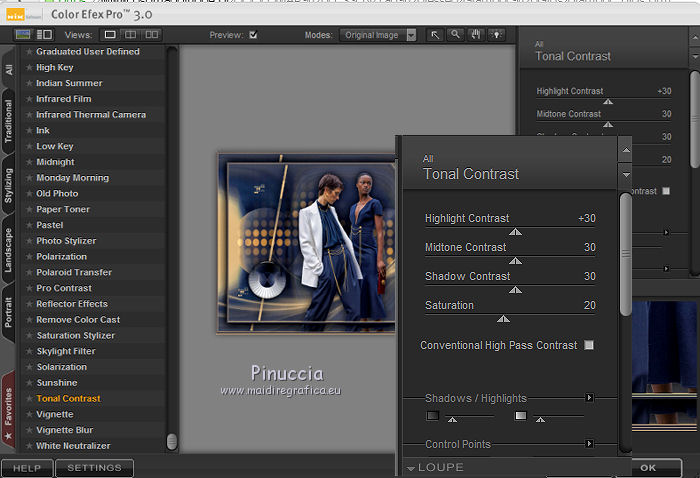Collapse the LOUPE section triangle
The height and width of the screenshot is (478, 700).
[x=411, y=468]
